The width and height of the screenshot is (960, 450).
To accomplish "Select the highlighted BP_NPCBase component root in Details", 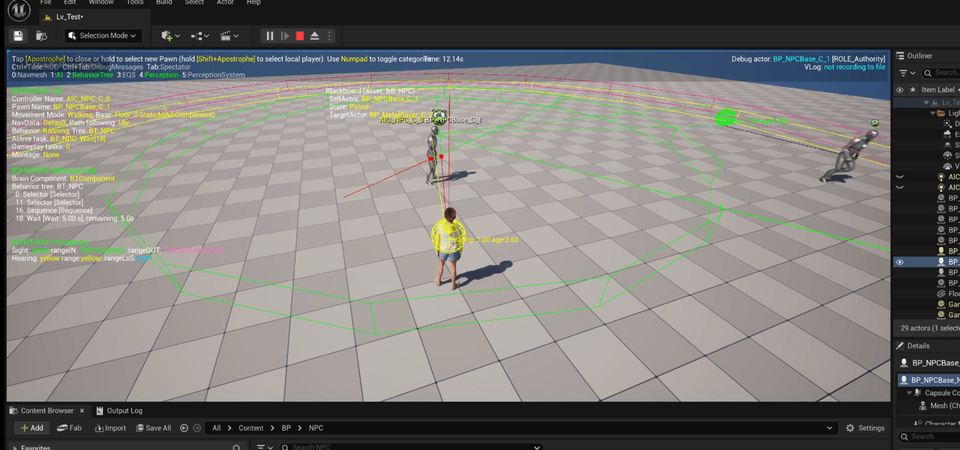I will (x=929, y=380).
